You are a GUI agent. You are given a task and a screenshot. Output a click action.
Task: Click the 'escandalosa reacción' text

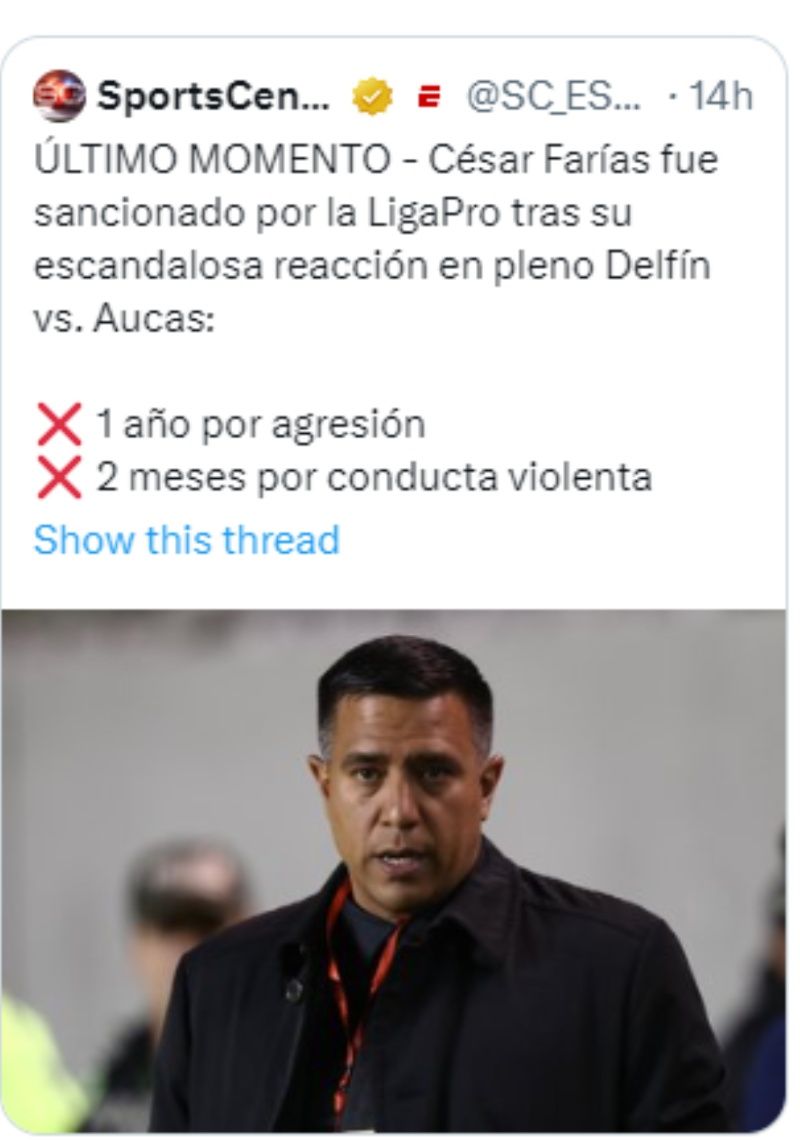pyautogui.click(x=232, y=266)
